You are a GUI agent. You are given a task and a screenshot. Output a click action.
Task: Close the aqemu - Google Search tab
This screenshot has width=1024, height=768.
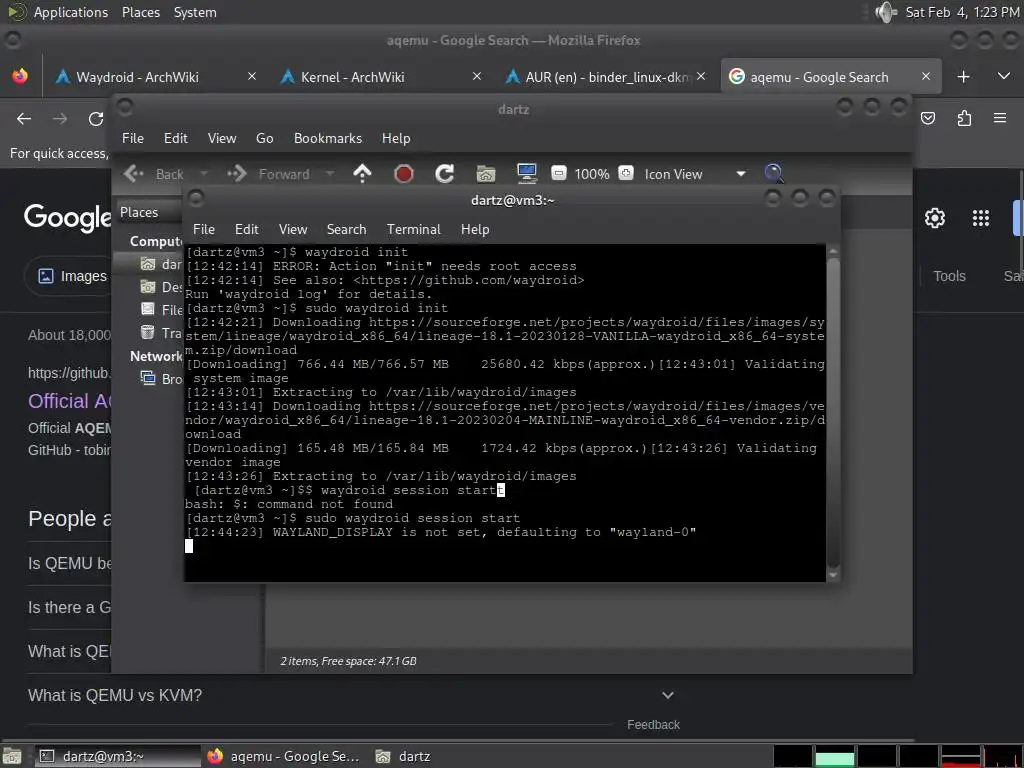tap(925, 76)
